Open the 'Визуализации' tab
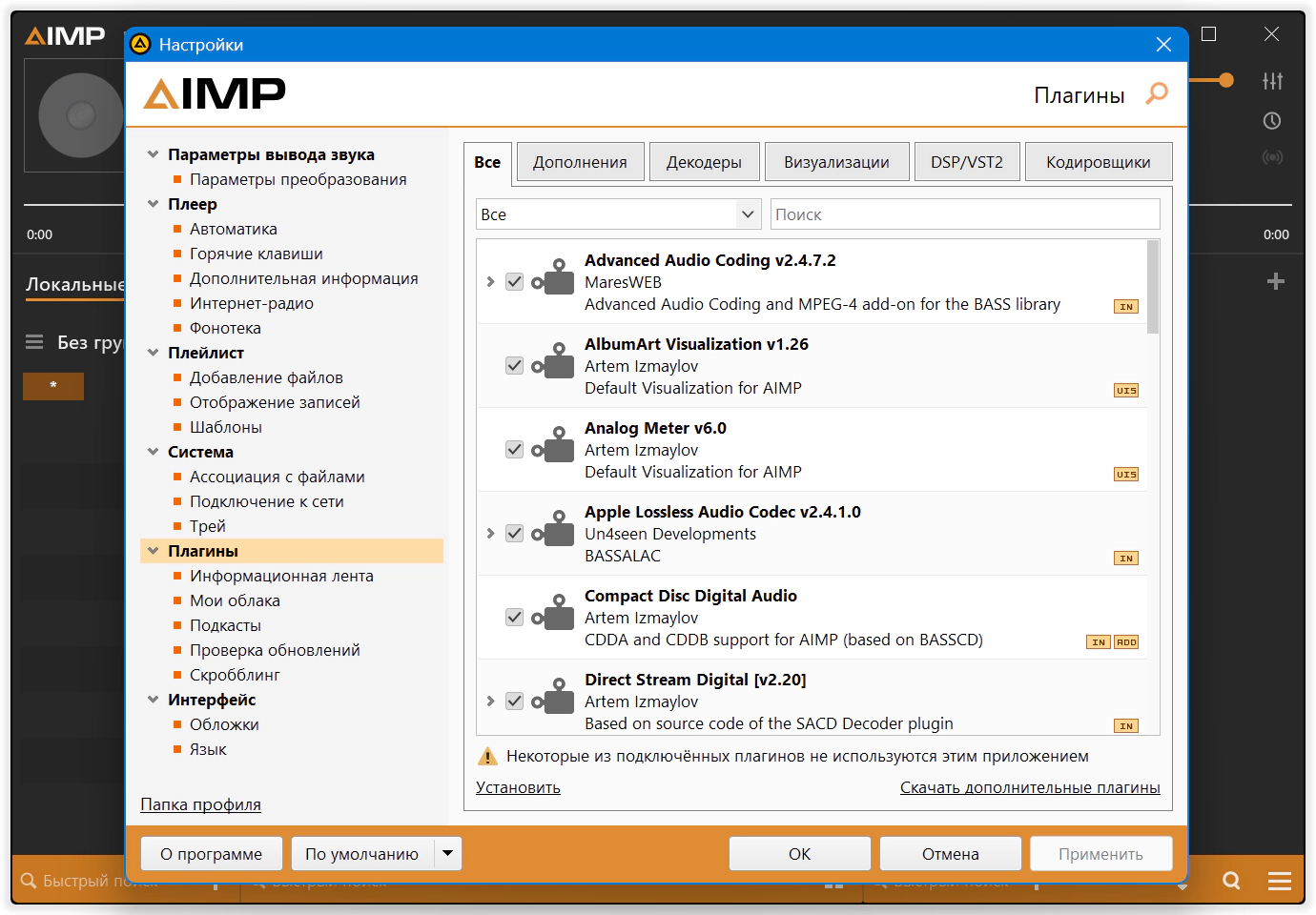This screenshot has height=915, width=1316. tap(836, 162)
